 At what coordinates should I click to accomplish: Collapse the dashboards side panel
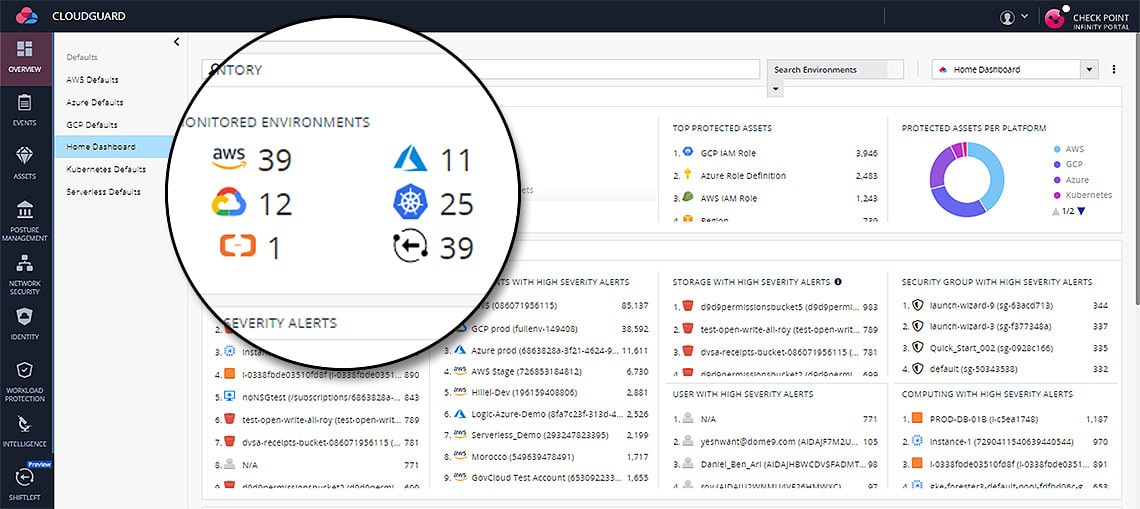coord(177,42)
